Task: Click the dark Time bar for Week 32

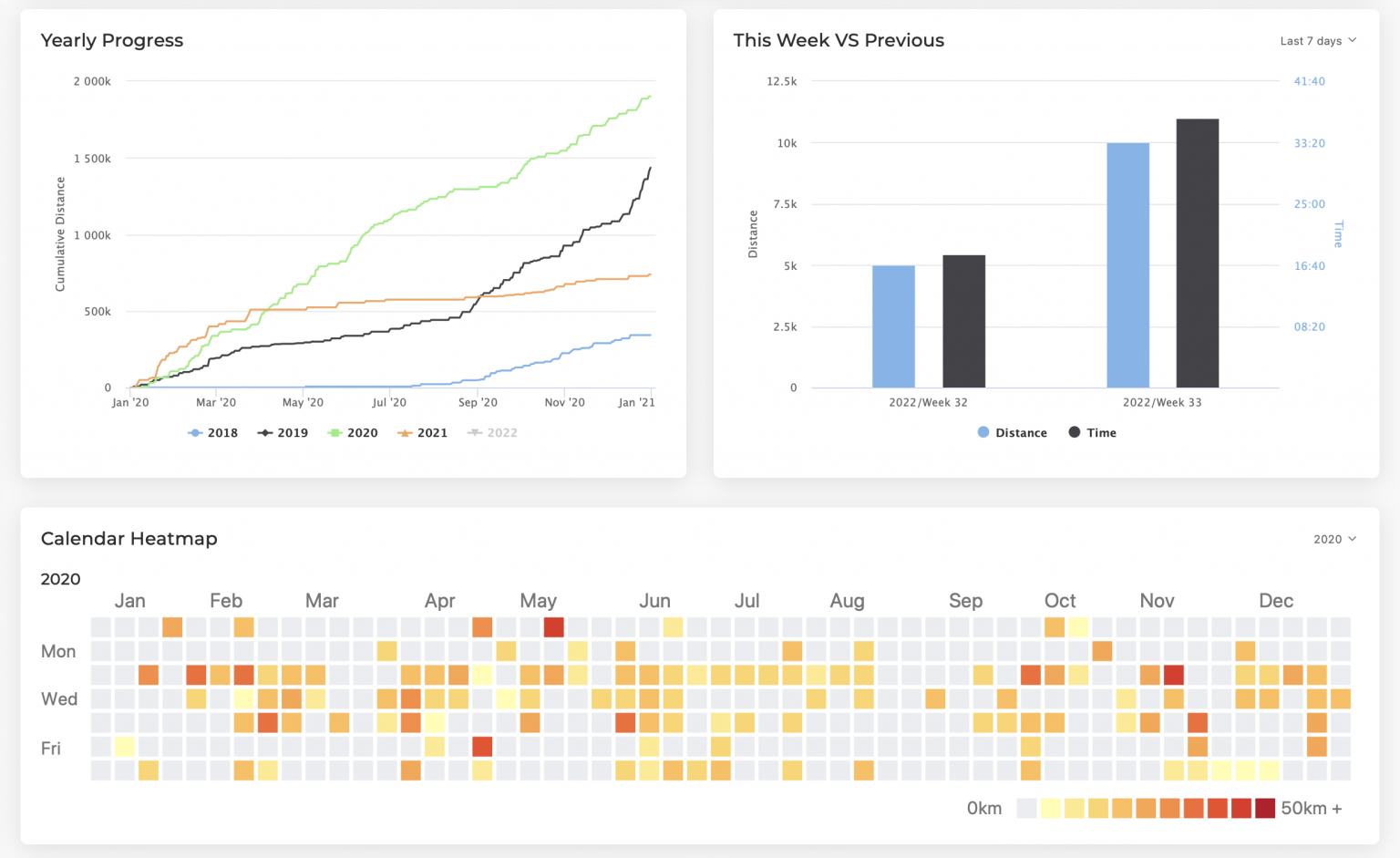Action: 963,322
